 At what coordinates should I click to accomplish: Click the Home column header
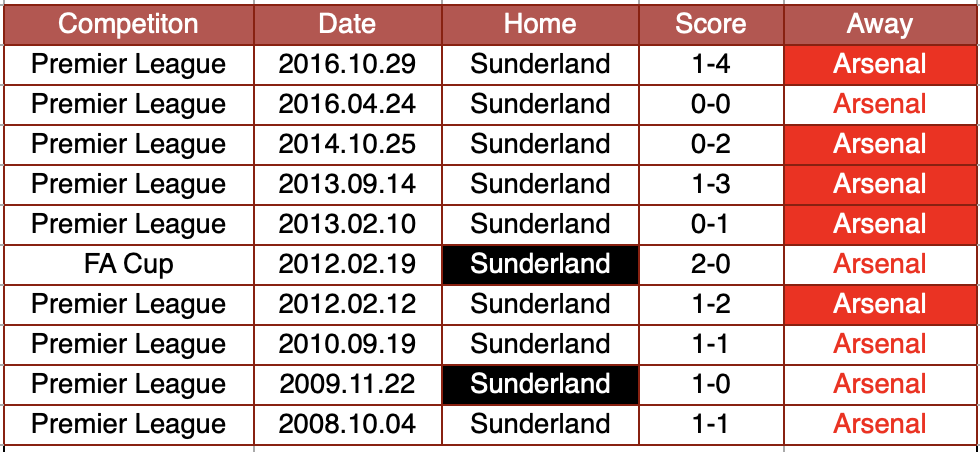click(540, 24)
